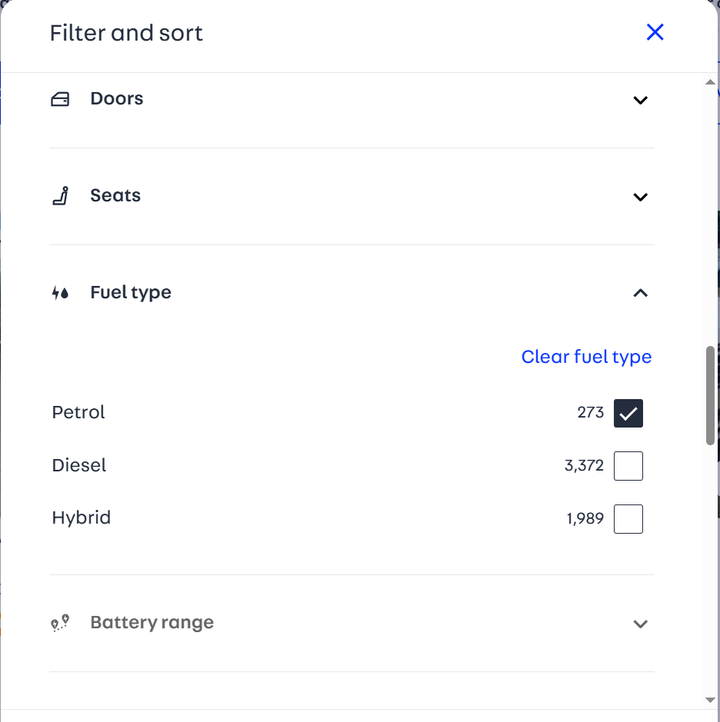Open the Seats filter heading
720x722 pixels.
(115, 196)
